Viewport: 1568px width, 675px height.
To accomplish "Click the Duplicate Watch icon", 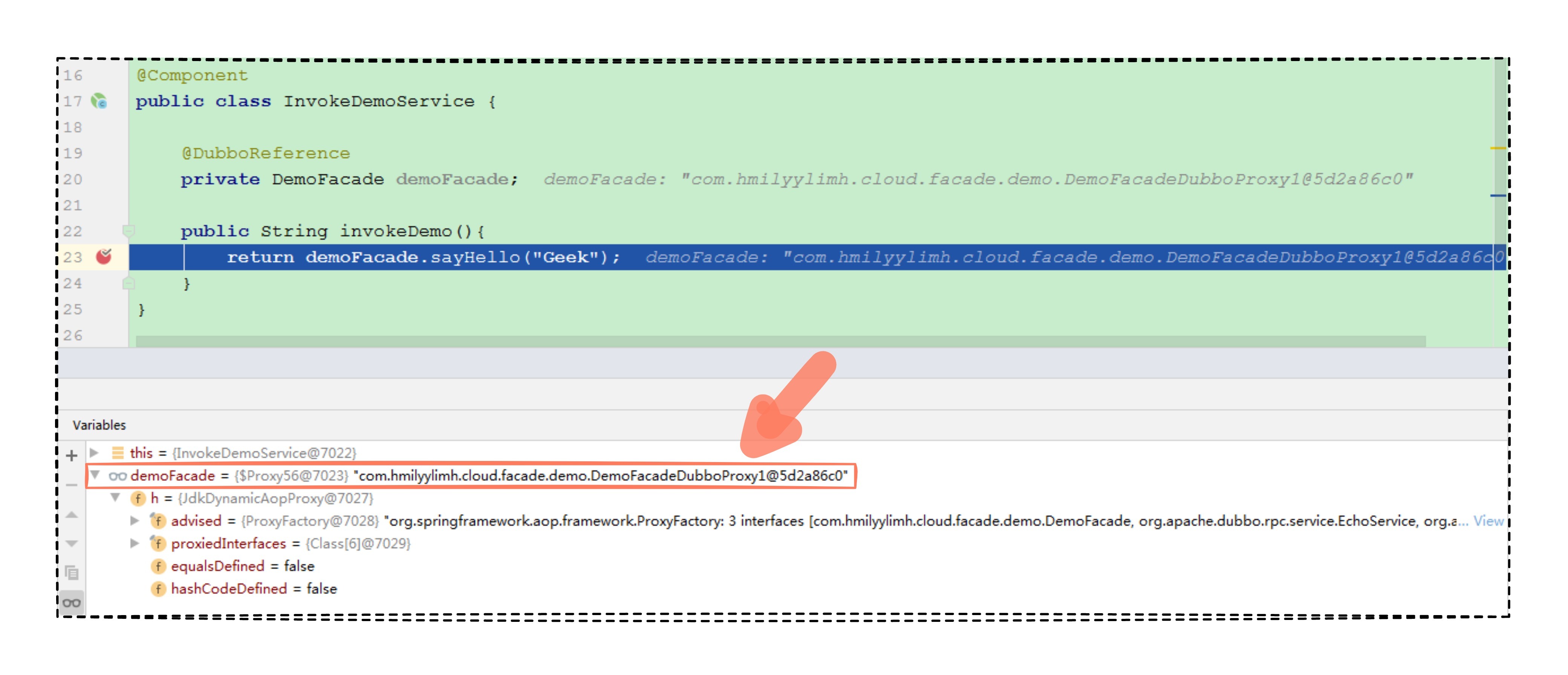I will coord(71,573).
